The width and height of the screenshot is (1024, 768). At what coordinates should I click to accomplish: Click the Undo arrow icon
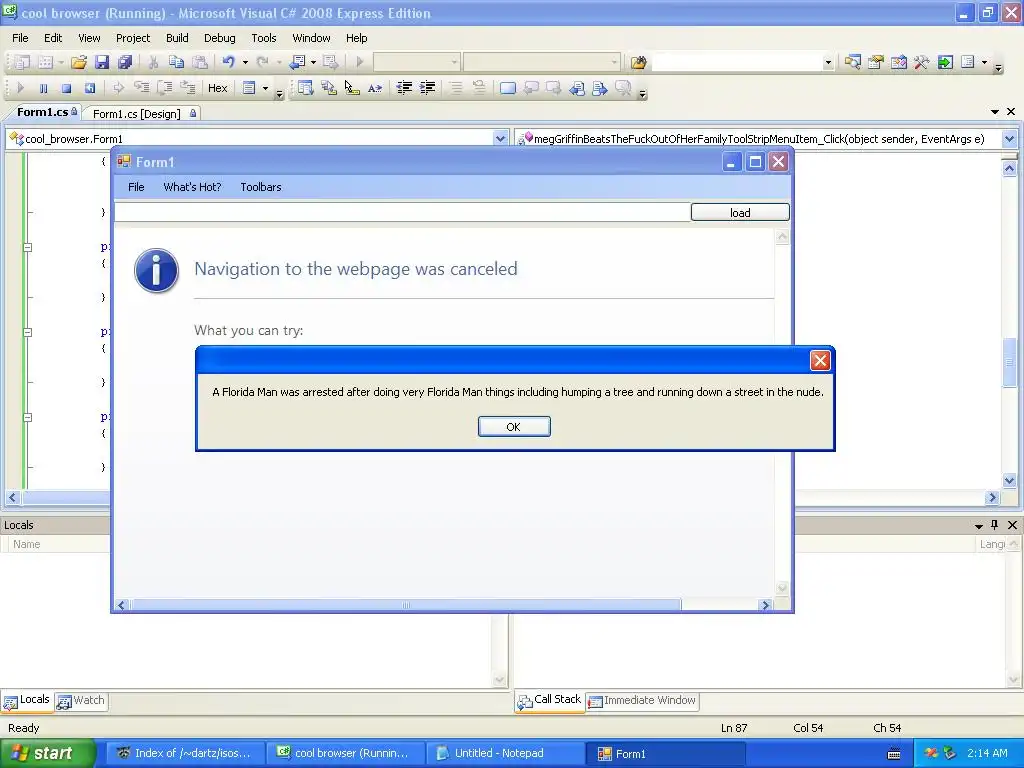[x=228, y=62]
